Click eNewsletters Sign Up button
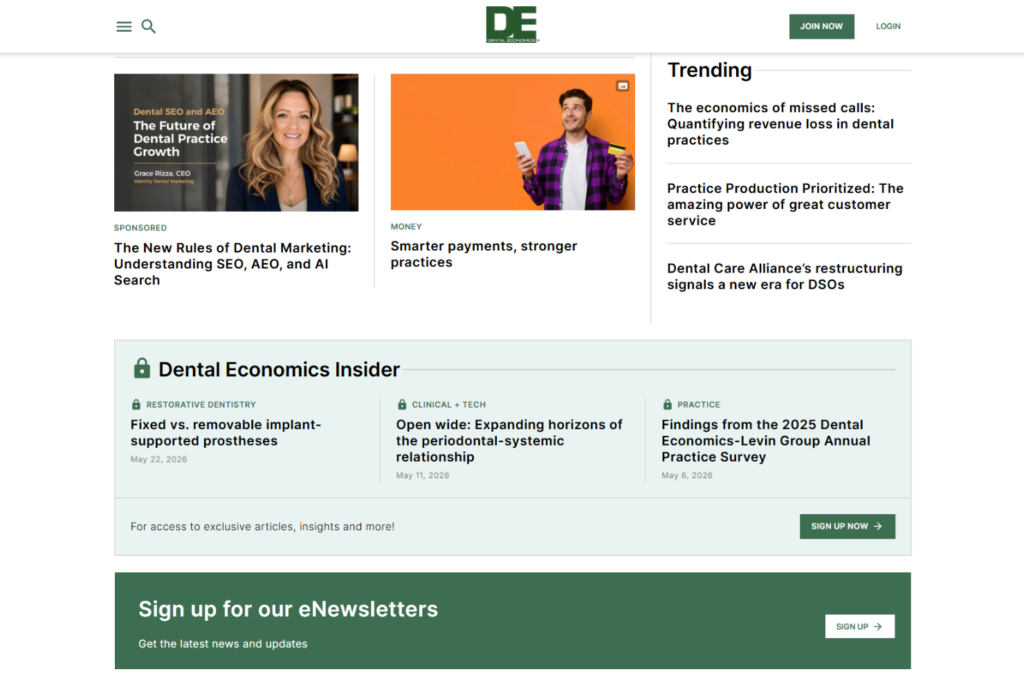Screen dimensions: 1024x683 click(859, 626)
